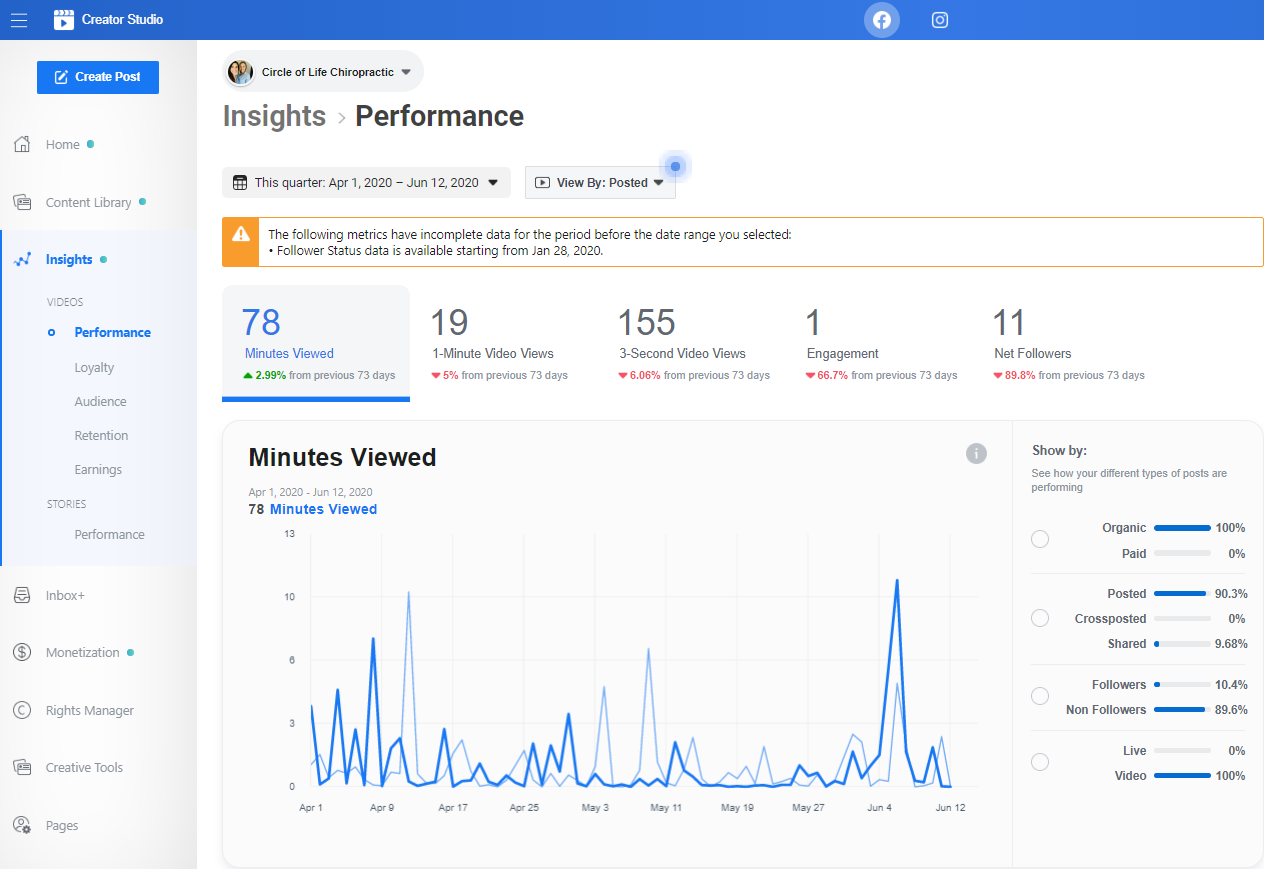
Task: Click the Inbox+ sidebar label
Action: coord(65,595)
